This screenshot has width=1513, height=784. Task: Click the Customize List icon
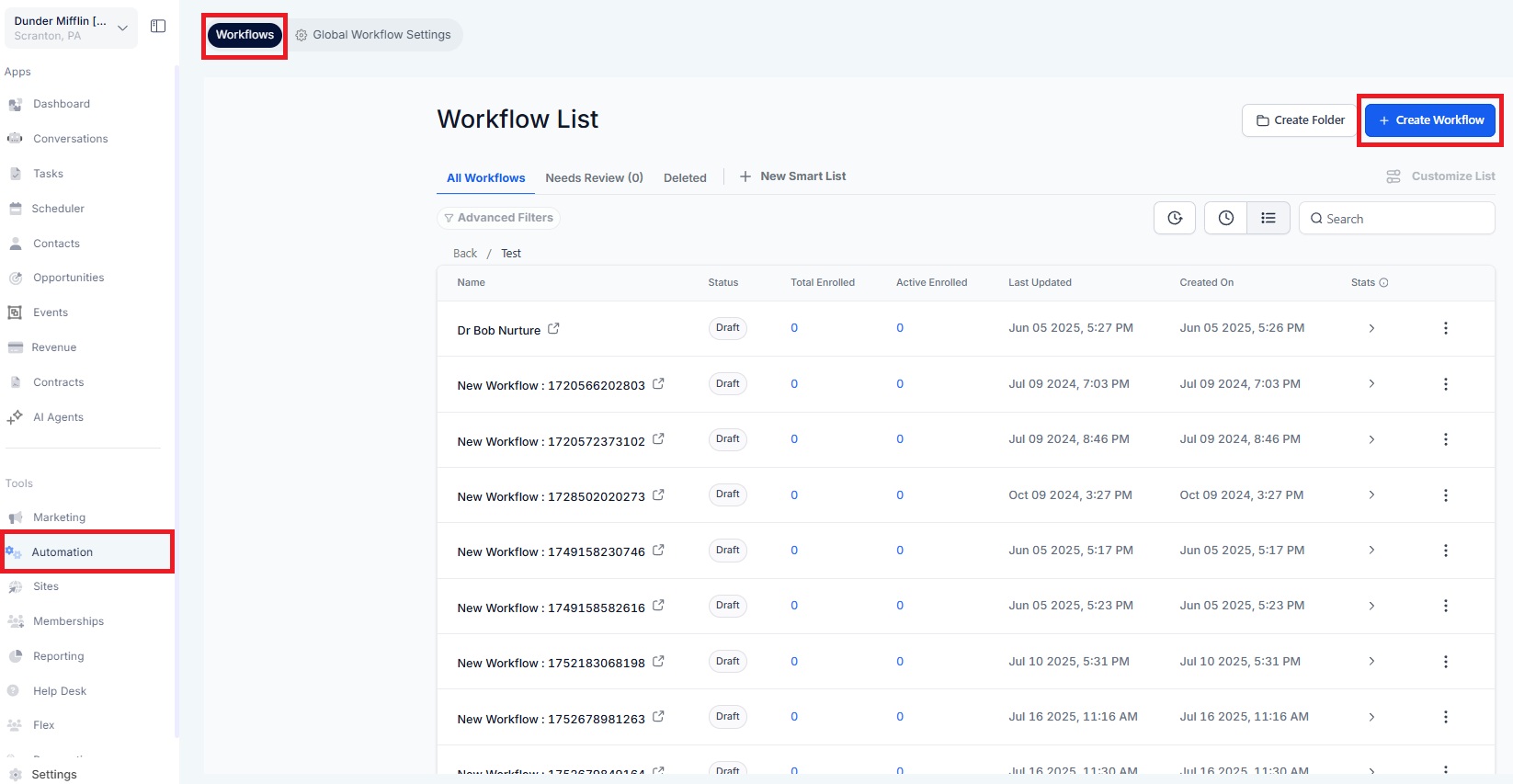(x=1394, y=176)
